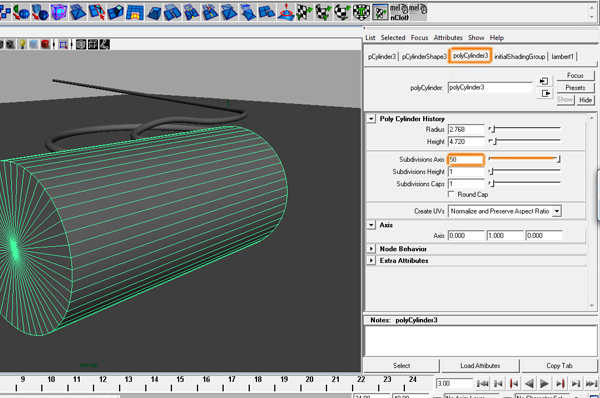The width and height of the screenshot is (600, 398).
Task: Click the purple smooth cube shelf icon
Action: pyautogui.click(x=59, y=12)
